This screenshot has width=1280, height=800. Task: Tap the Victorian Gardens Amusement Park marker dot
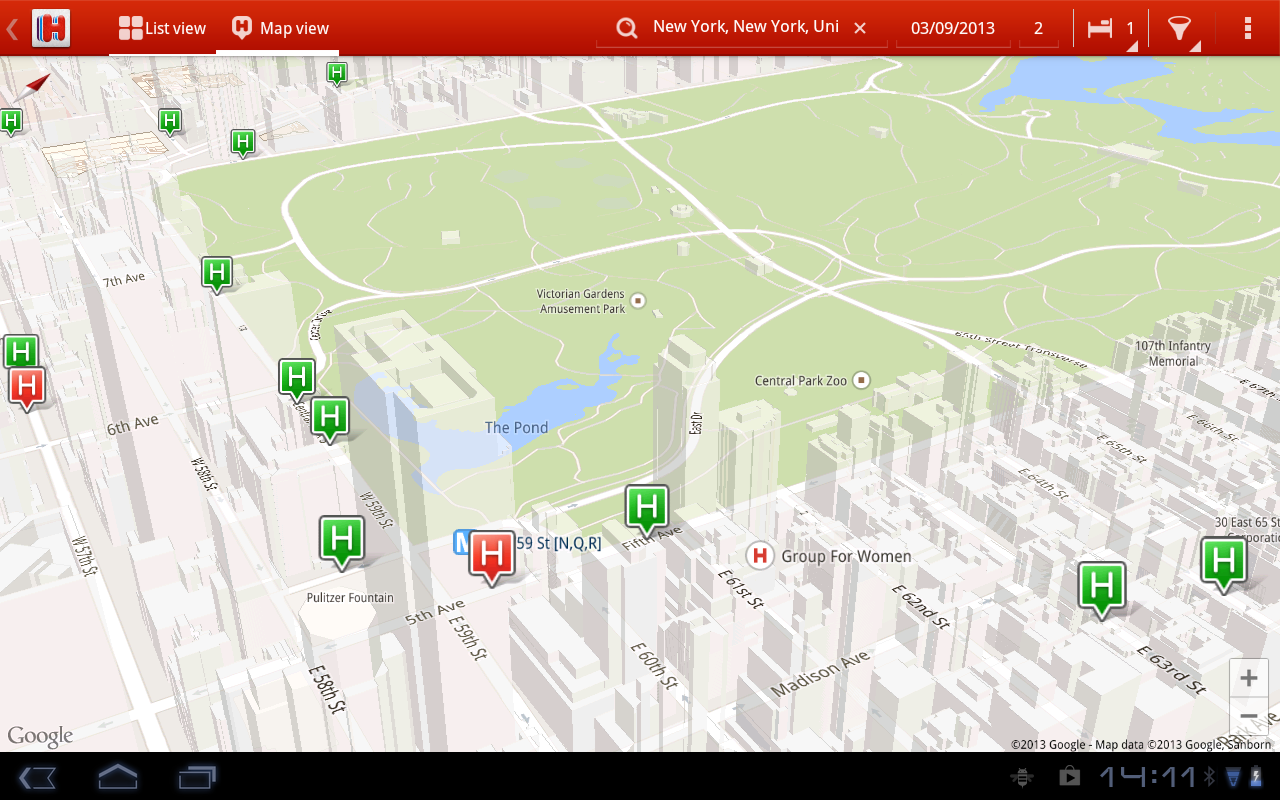[639, 301]
